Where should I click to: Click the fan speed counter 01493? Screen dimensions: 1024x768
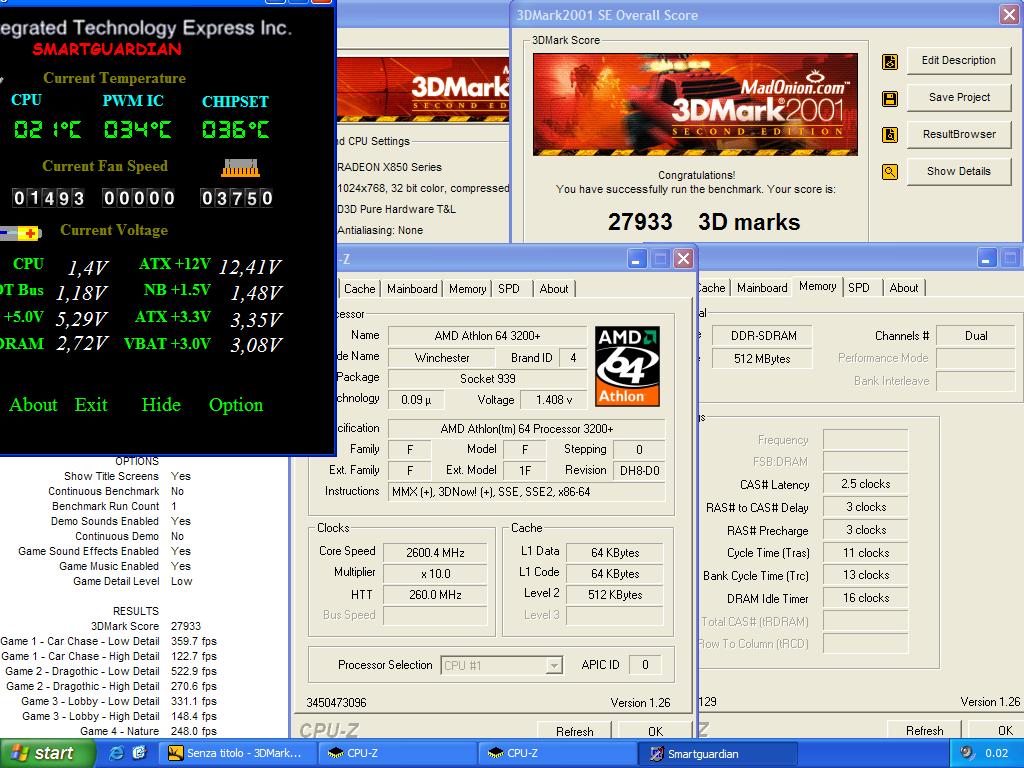tap(49, 198)
